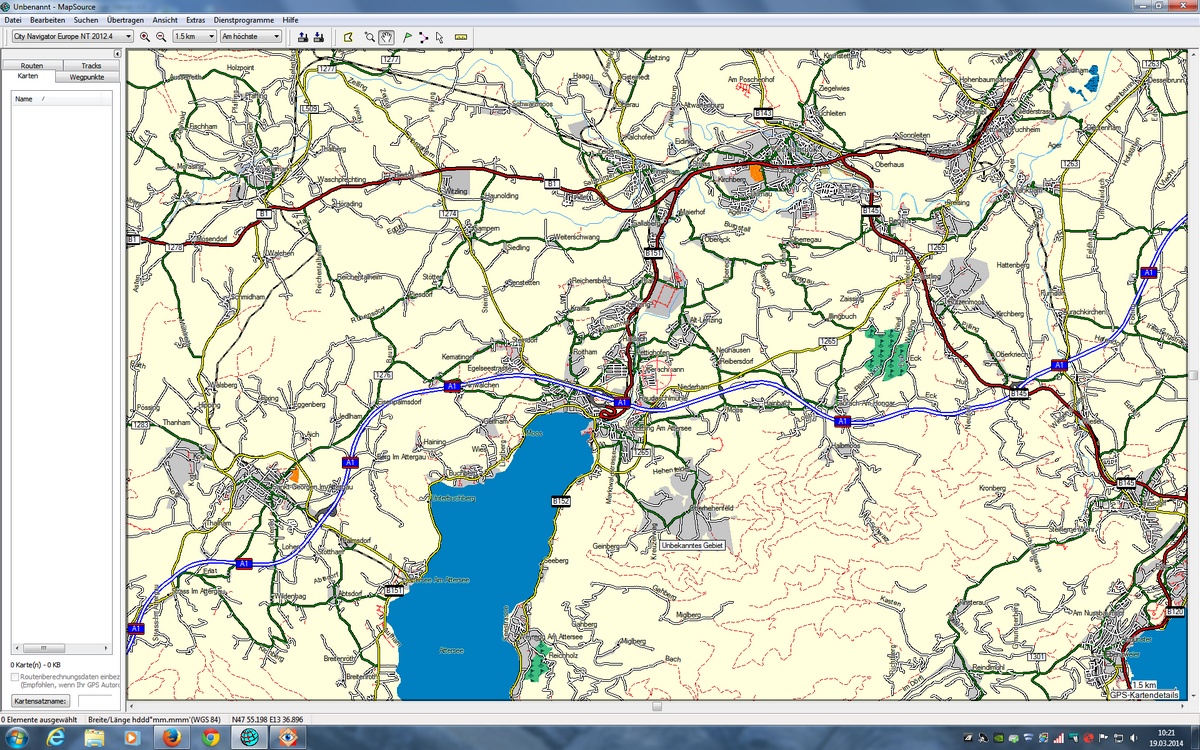This screenshot has width=1200, height=750.
Task: Open the City Navigator Europe map product dropdown
Action: coord(129,36)
